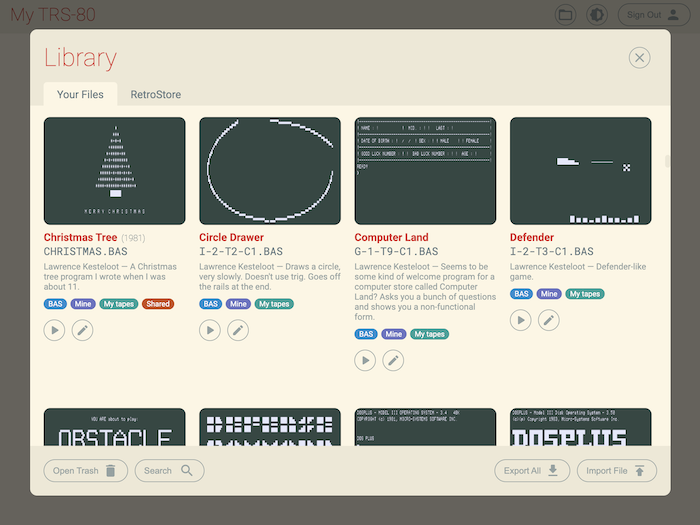
Task: Select the Your Files tab
Action: tap(80, 94)
